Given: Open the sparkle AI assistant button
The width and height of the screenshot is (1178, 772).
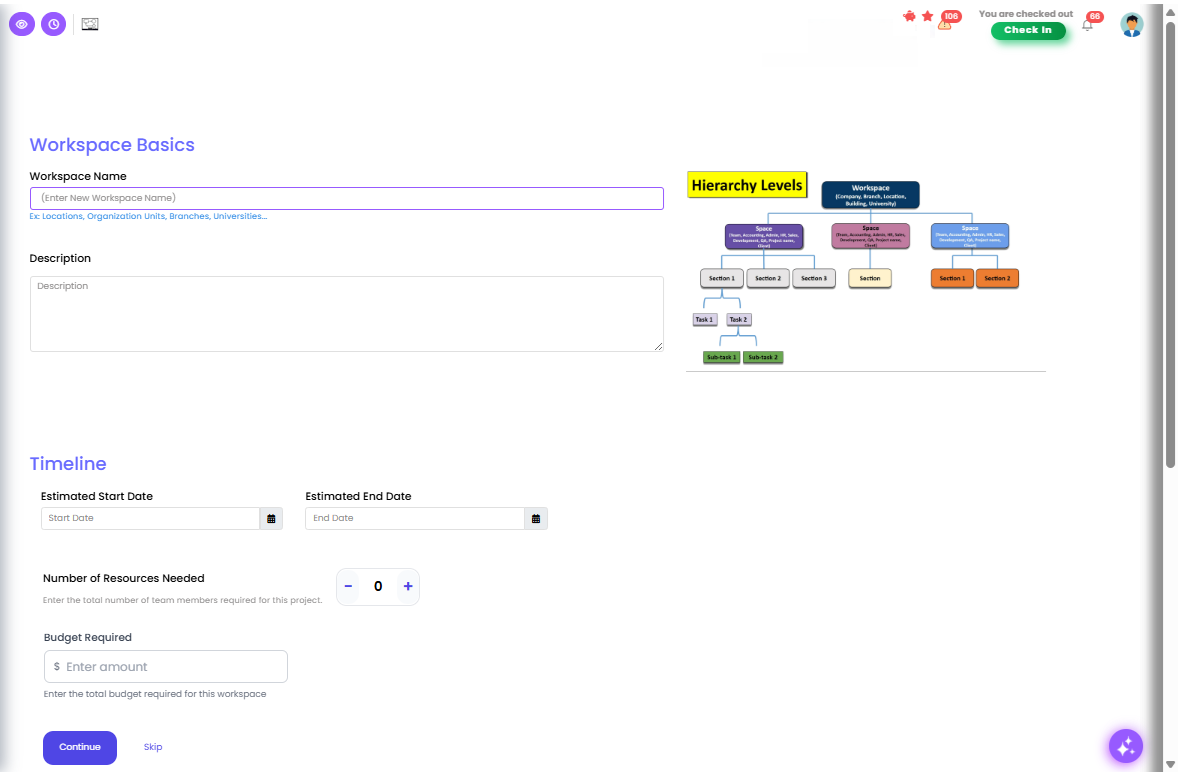Looking at the screenshot, I should coord(1125,746).
